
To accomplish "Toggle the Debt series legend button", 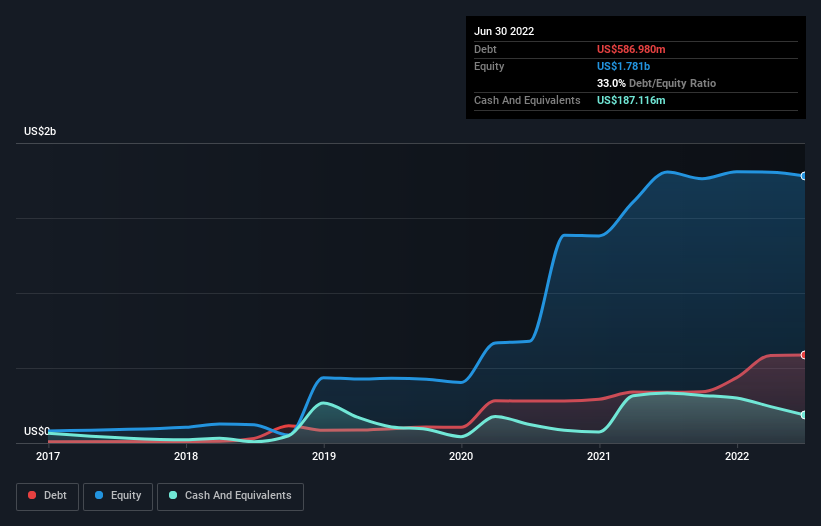I will click(47, 496).
